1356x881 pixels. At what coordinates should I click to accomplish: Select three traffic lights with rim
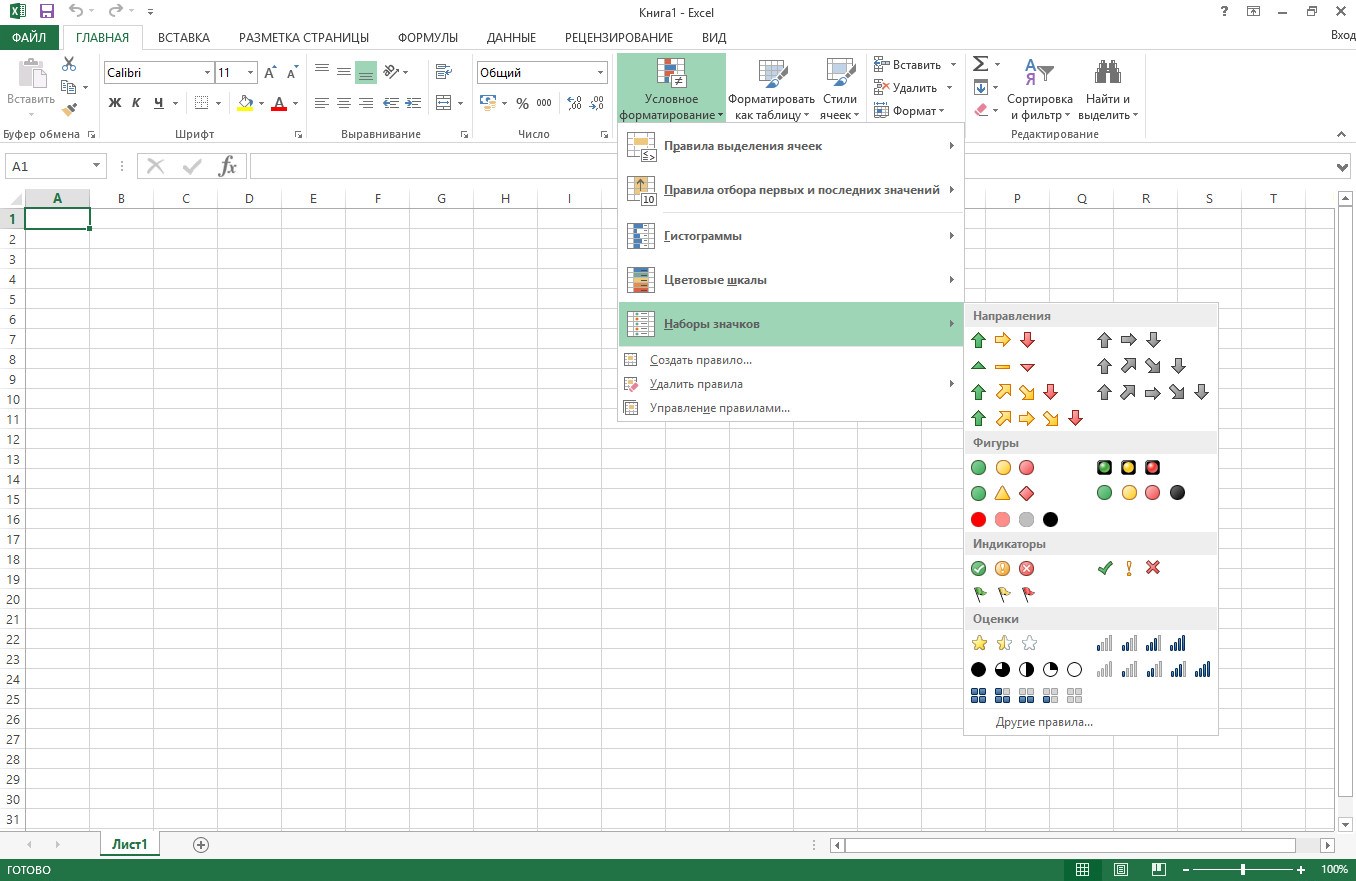click(x=1128, y=467)
